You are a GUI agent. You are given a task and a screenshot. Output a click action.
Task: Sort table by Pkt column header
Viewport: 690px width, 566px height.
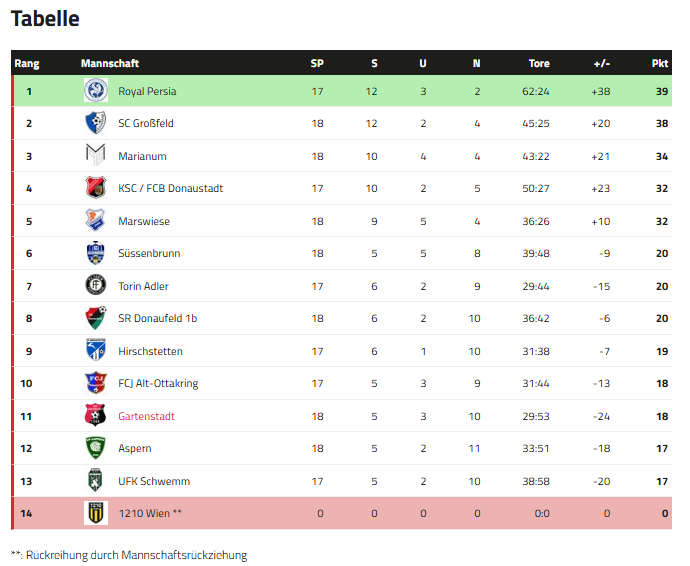tap(660, 63)
